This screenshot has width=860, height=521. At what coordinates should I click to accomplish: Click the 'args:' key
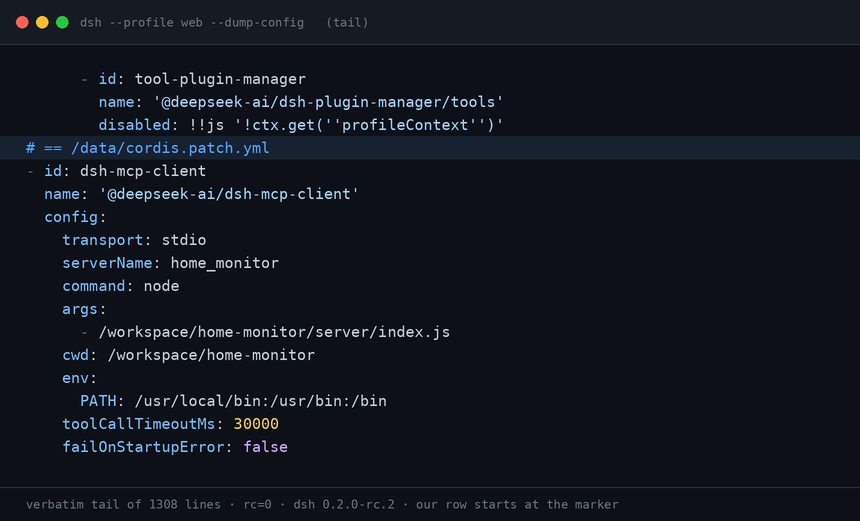(x=84, y=309)
